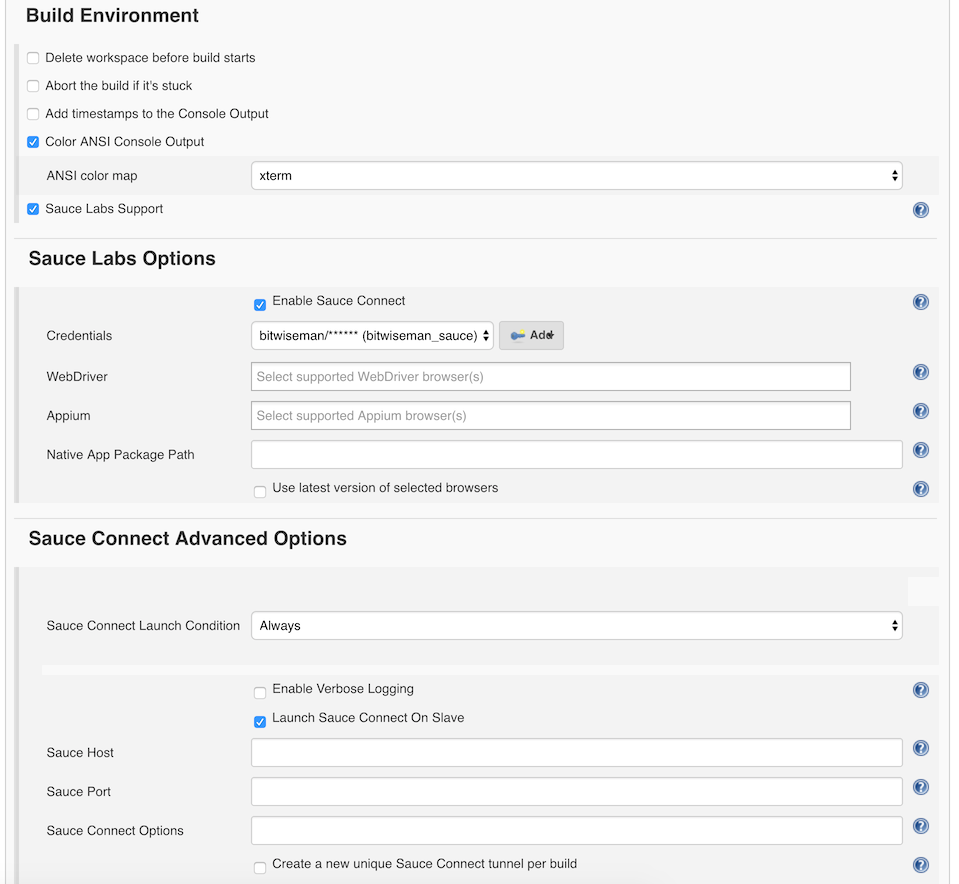Open help for Enable Sauce Connect
The height and width of the screenshot is (884, 959).
[x=921, y=302]
